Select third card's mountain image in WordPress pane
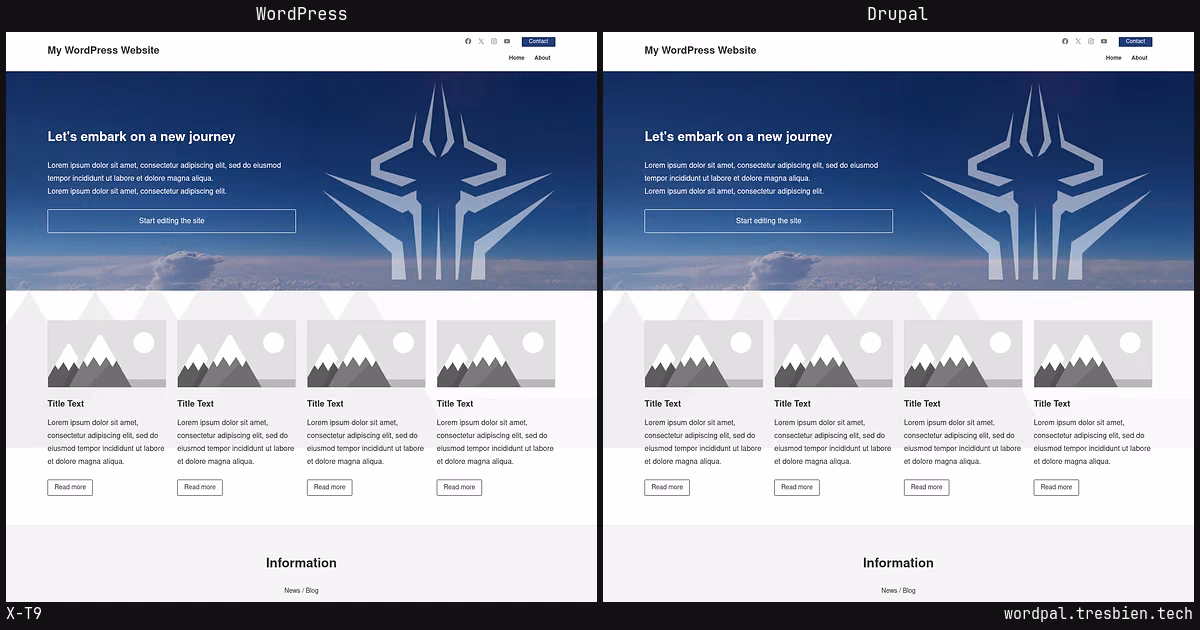Viewport: 1200px width, 630px height. (366, 354)
